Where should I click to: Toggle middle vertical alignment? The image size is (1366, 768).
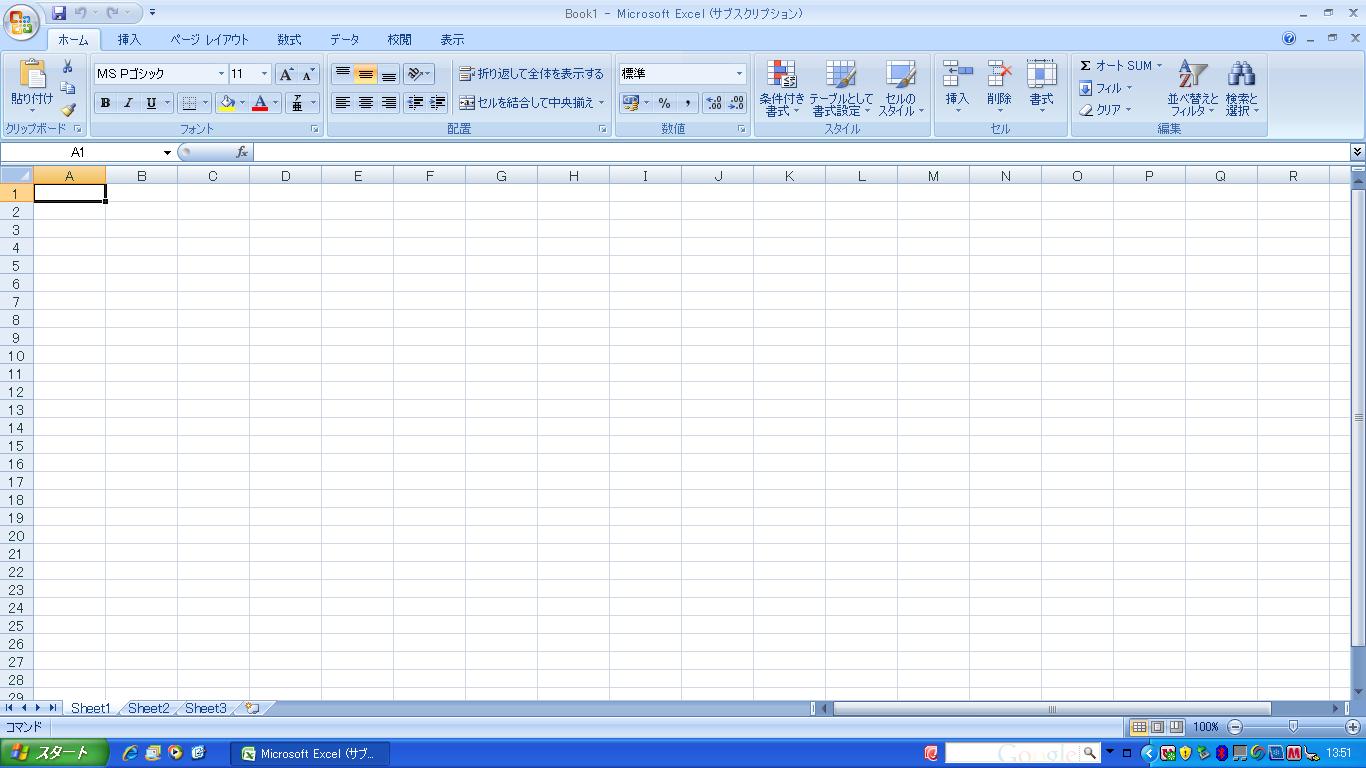click(x=366, y=74)
